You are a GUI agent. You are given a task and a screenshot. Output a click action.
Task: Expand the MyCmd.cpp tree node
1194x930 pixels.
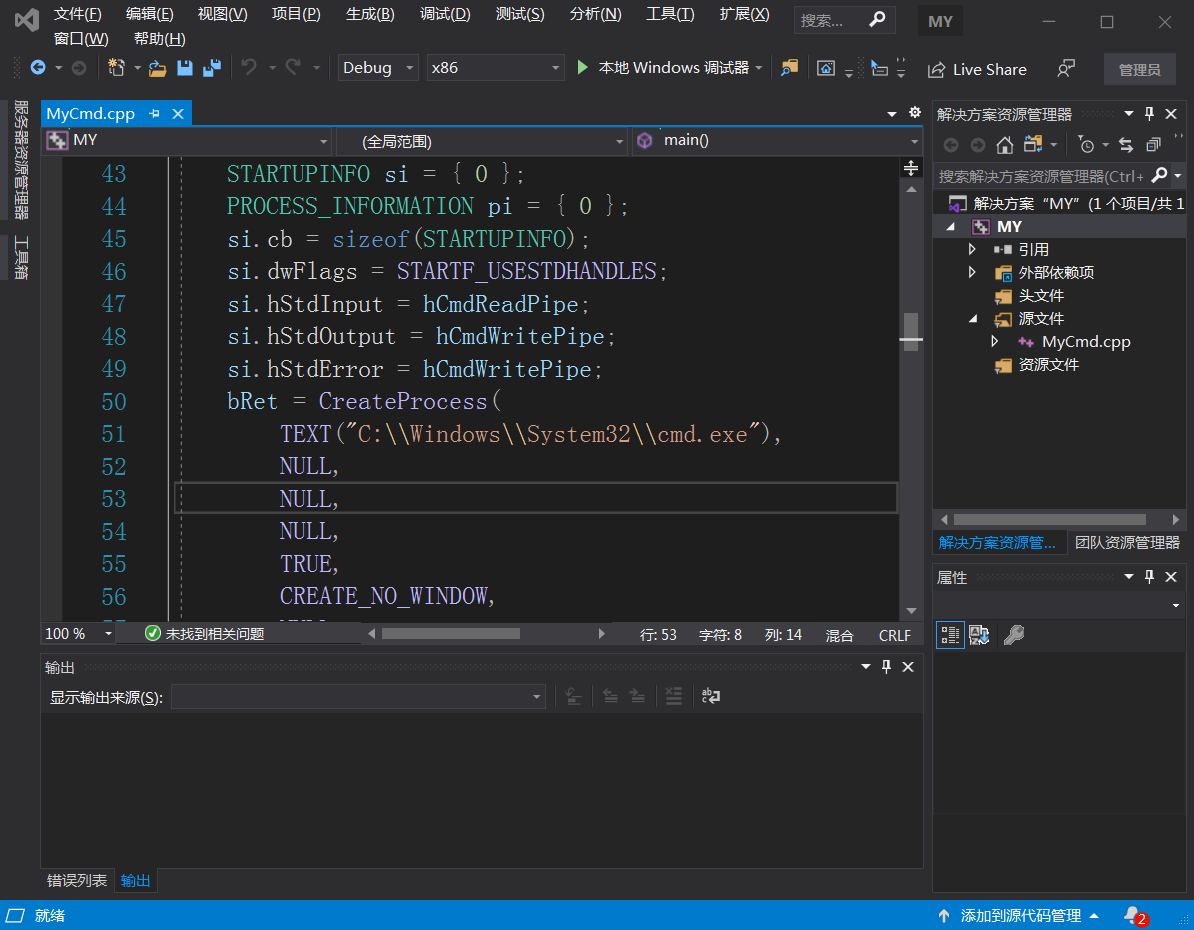click(x=994, y=341)
